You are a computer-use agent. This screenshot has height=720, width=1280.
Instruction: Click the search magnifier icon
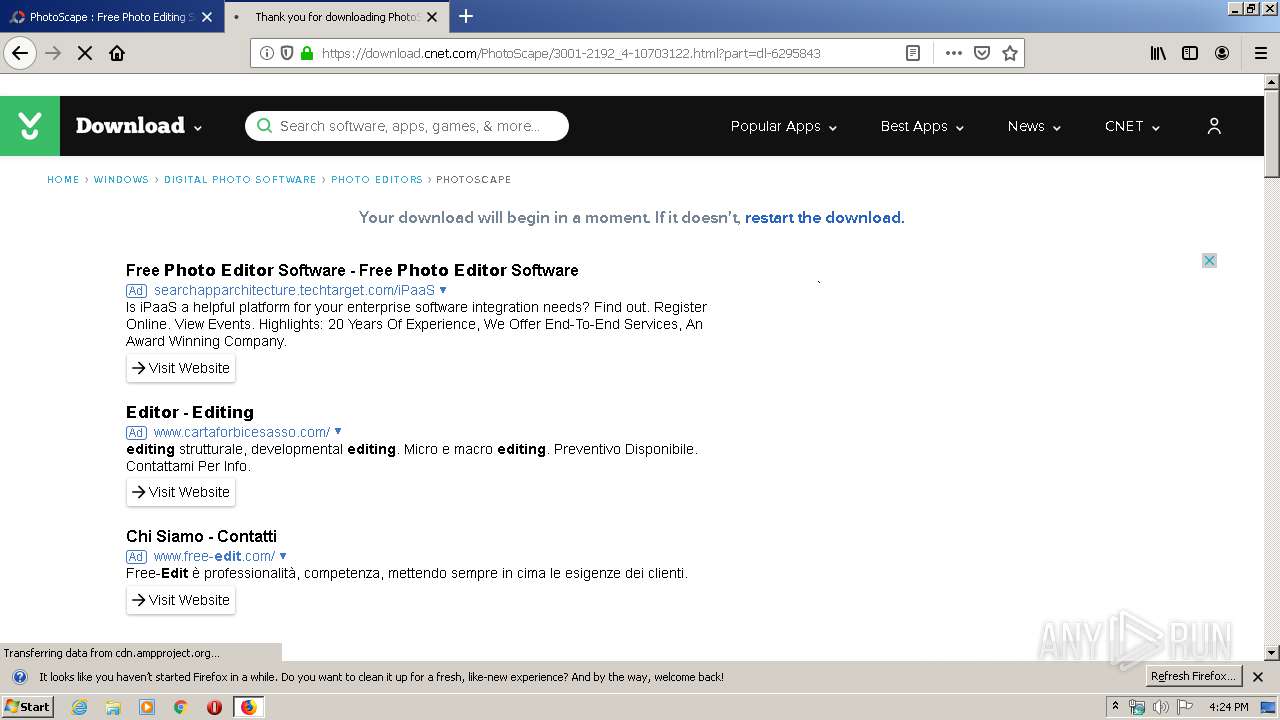point(264,126)
